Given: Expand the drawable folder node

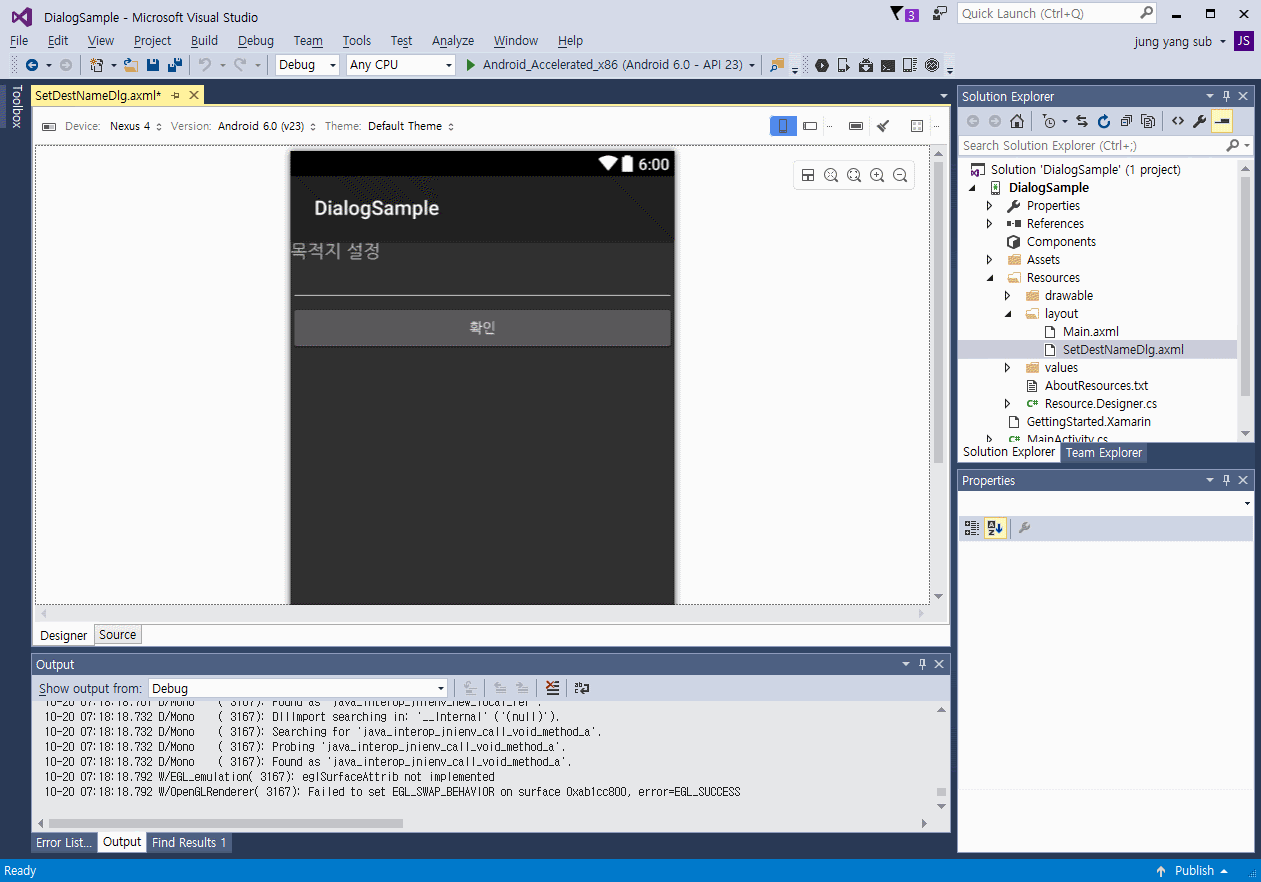Looking at the screenshot, I should 1008,296.
